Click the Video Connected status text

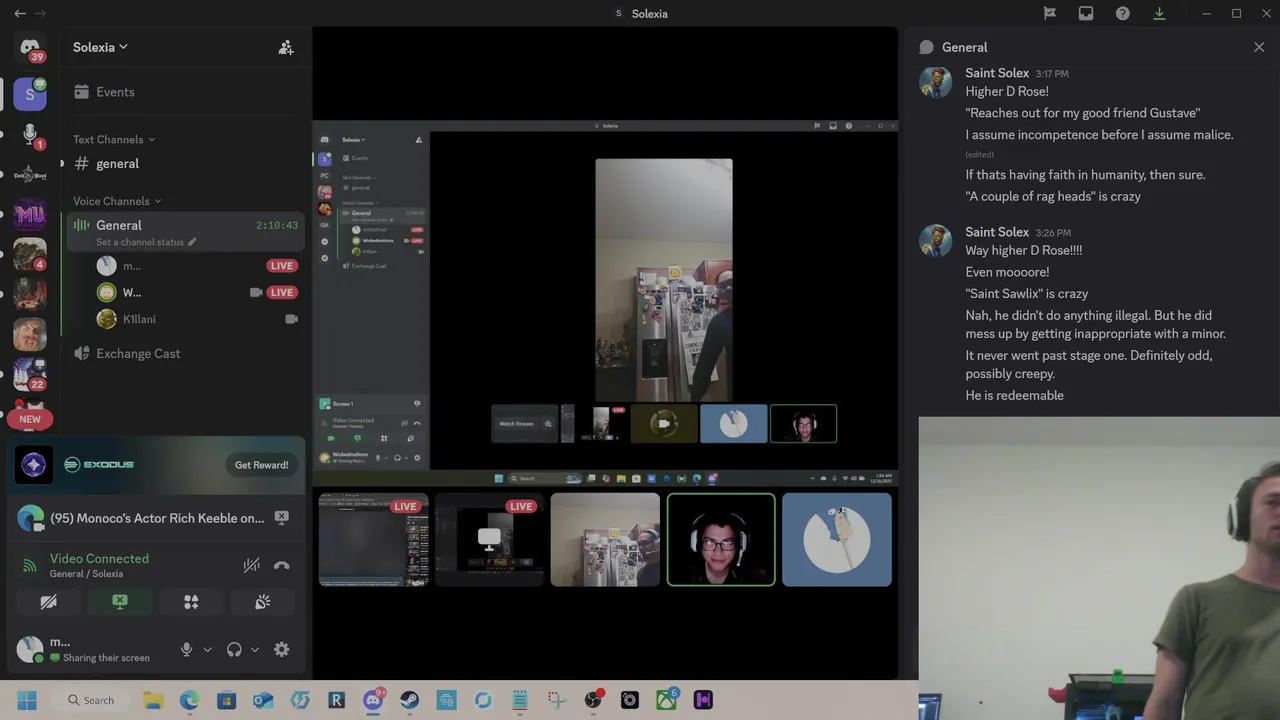(99, 558)
